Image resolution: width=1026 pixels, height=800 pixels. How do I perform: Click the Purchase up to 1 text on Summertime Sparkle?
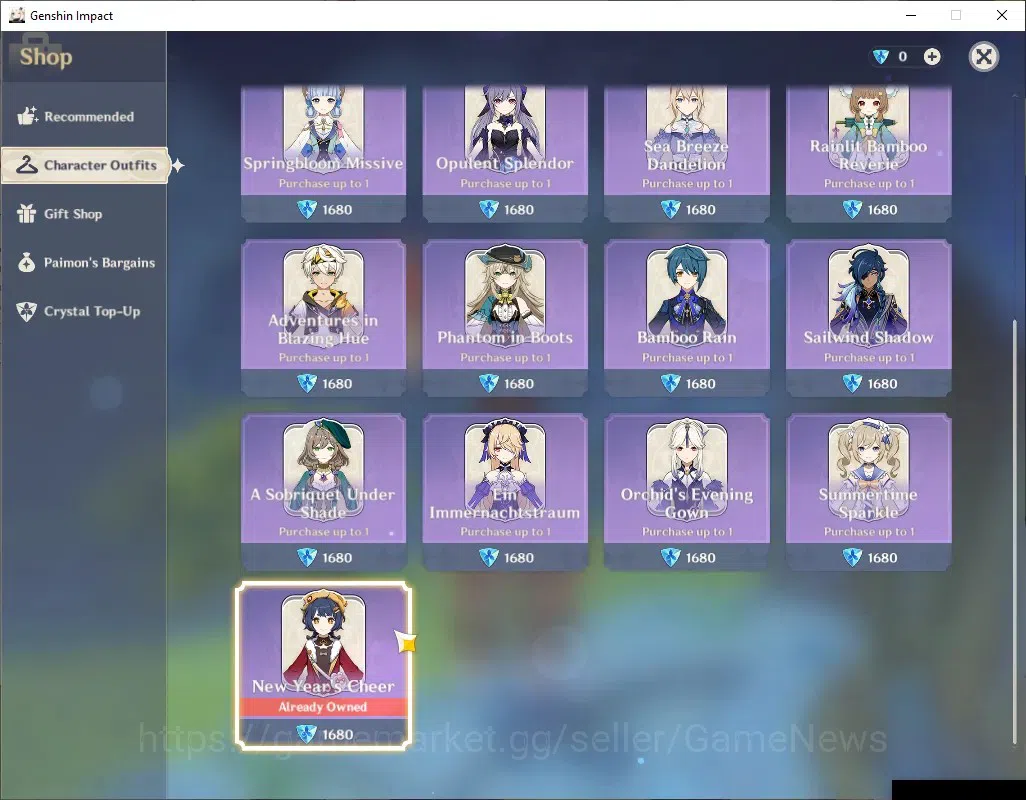point(869,532)
